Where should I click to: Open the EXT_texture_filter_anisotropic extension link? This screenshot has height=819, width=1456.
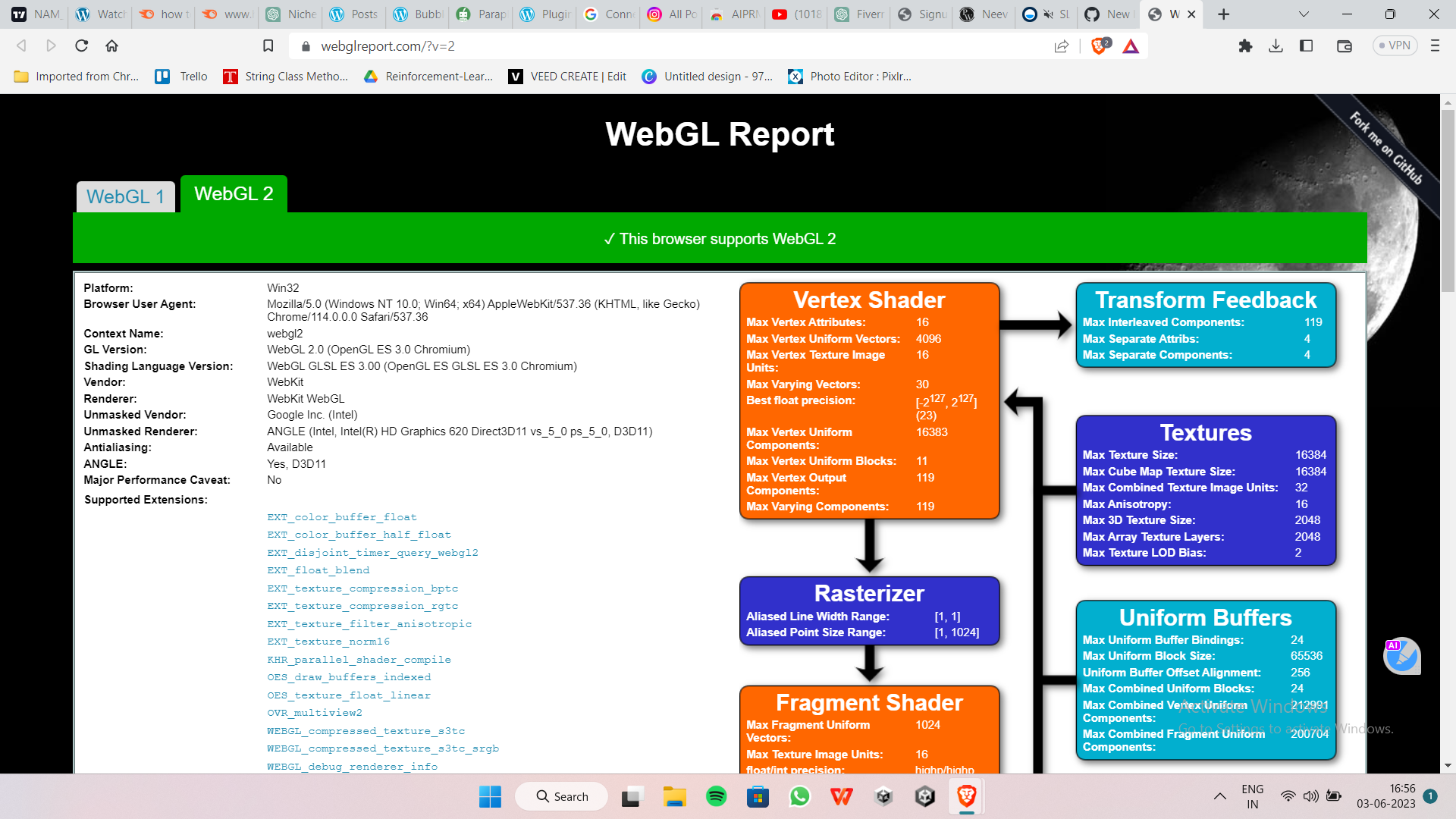click(x=369, y=623)
